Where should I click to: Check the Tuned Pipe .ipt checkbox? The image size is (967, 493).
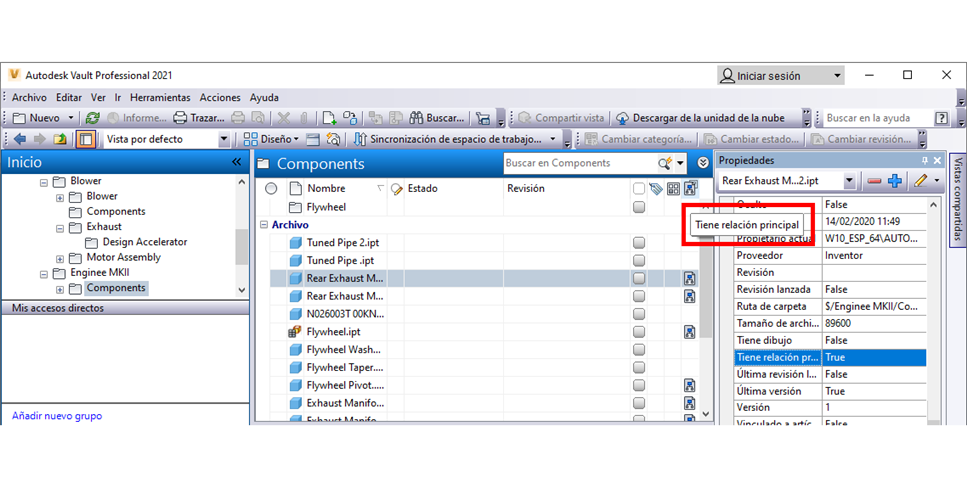[639, 260]
